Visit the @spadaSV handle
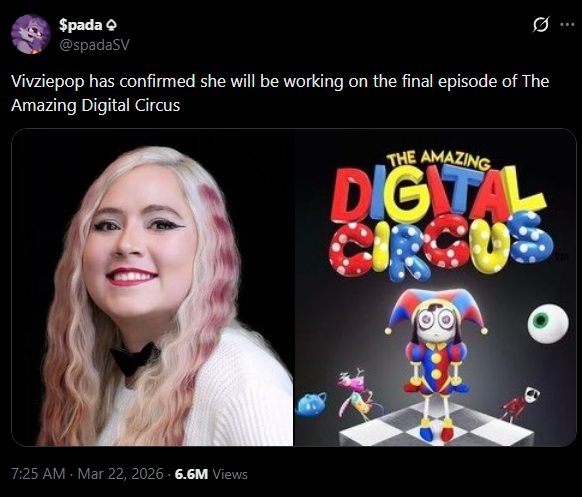Image resolution: width=582 pixels, height=497 pixels. 94,45
